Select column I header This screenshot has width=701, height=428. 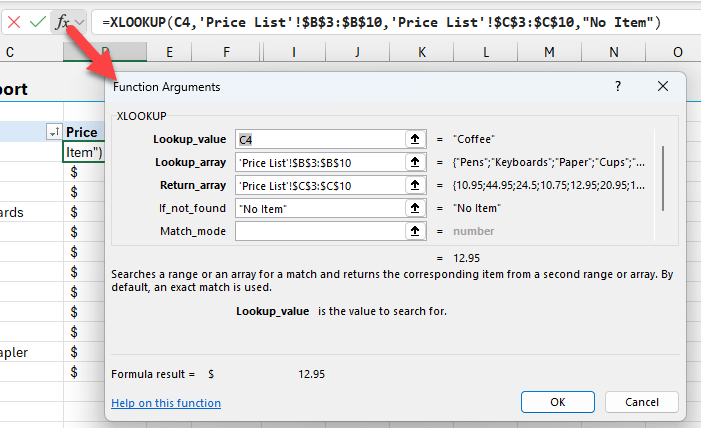tap(294, 52)
